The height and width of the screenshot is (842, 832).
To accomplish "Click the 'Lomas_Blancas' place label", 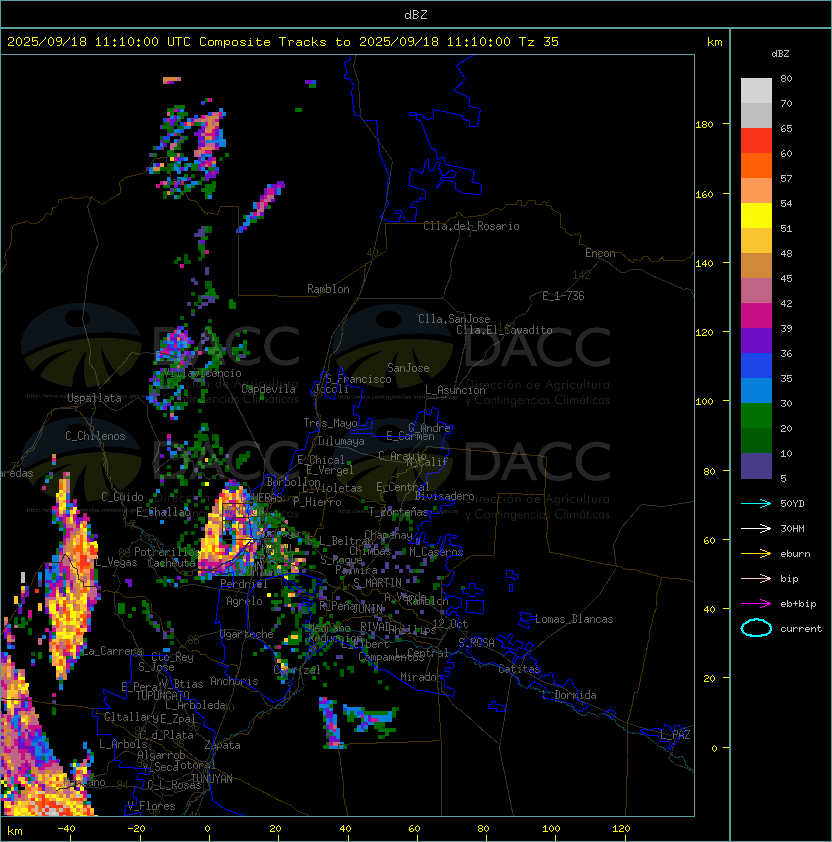I will [574, 619].
